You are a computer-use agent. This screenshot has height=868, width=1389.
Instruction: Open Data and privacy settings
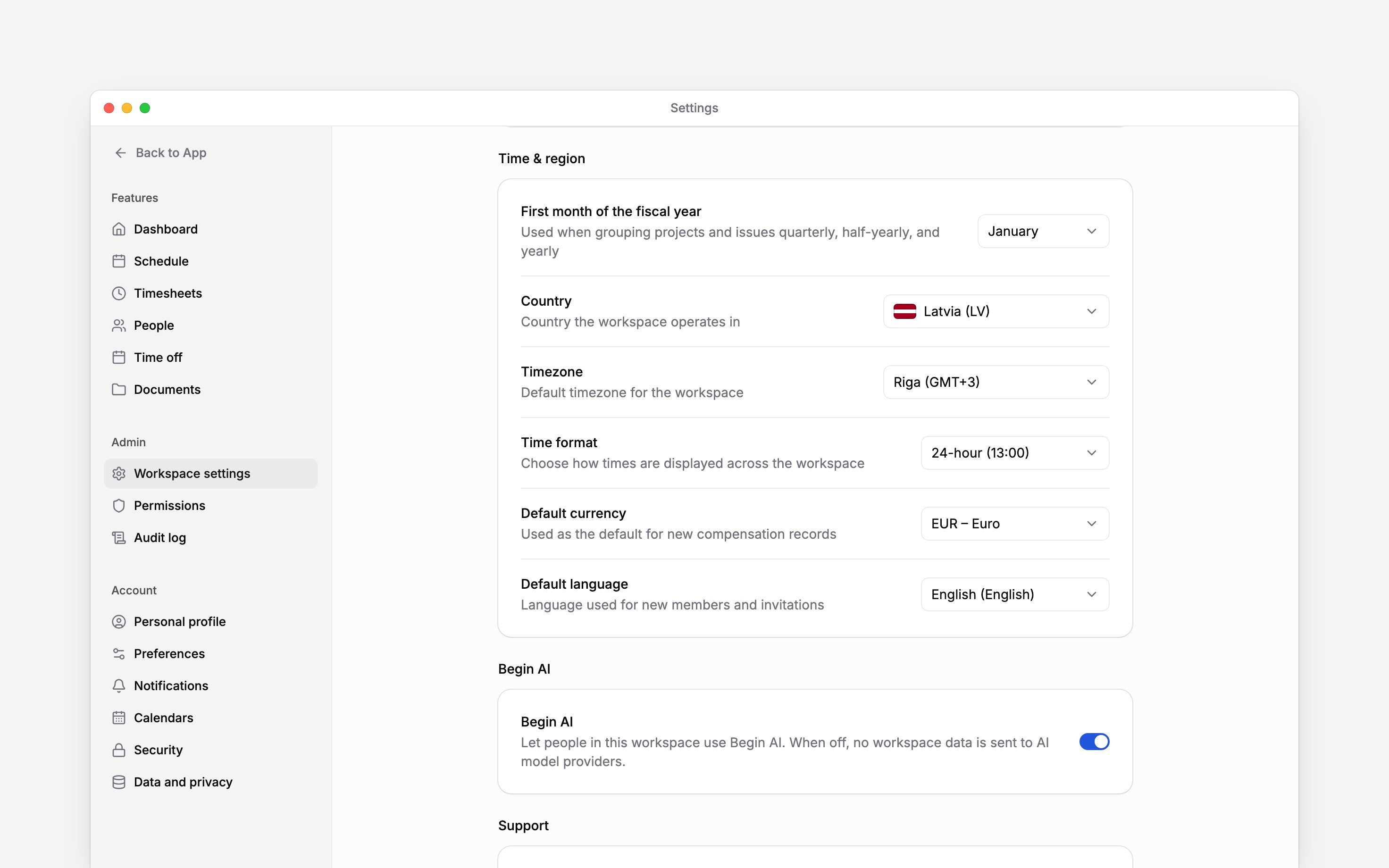click(x=210, y=783)
